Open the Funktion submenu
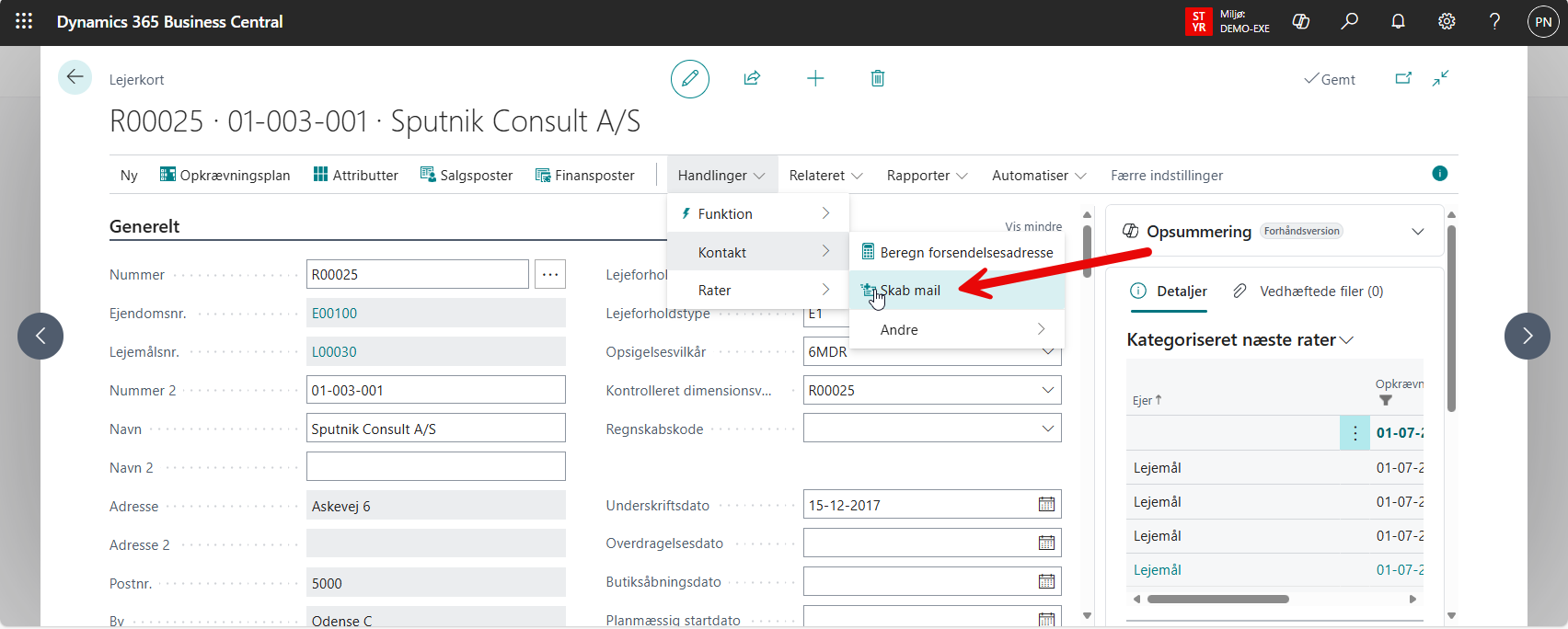Viewport: 1568px width, 629px height. (x=758, y=213)
